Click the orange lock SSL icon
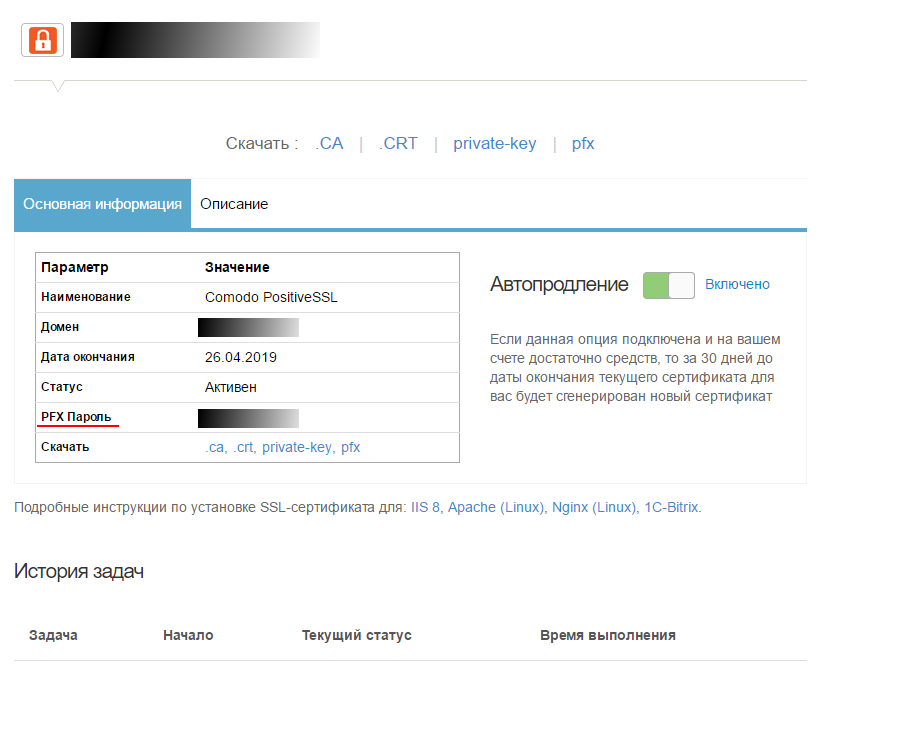 tap(42, 40)
